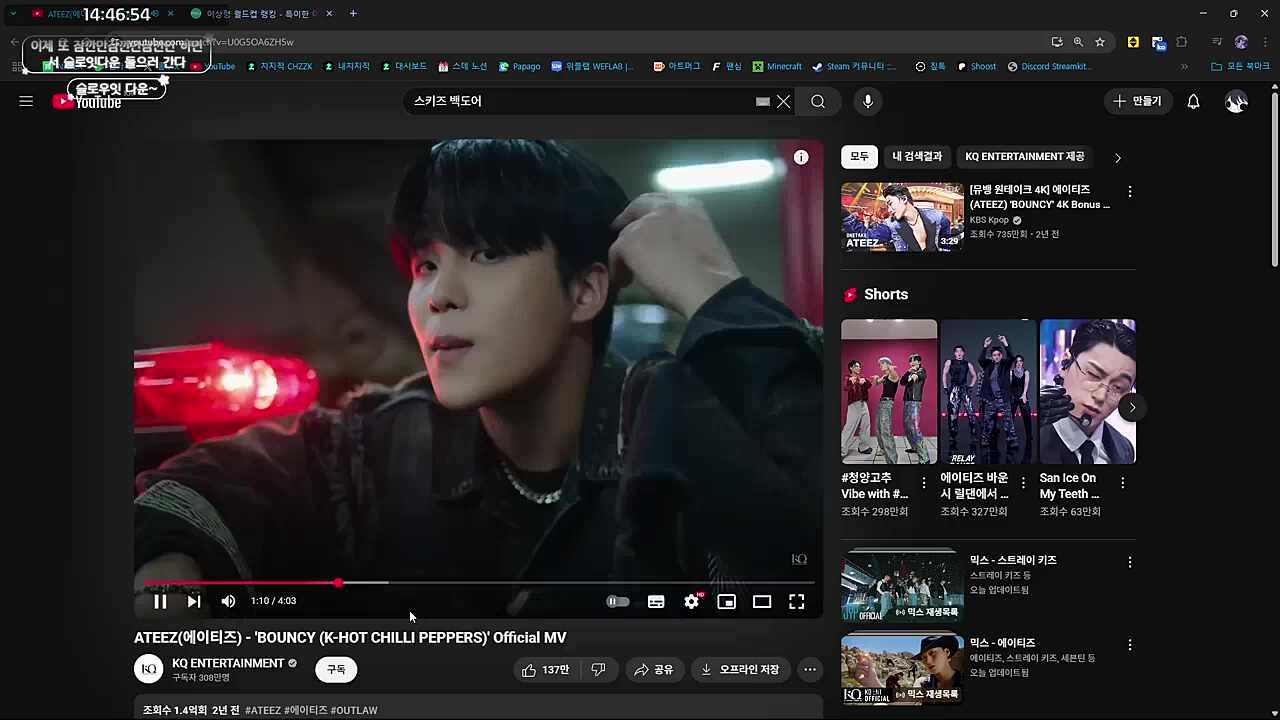This screenshot has height=720, width=1280.
Task: Open the KQ ENTERTAINMENT channel avatar
Action: tap(148, 669)
